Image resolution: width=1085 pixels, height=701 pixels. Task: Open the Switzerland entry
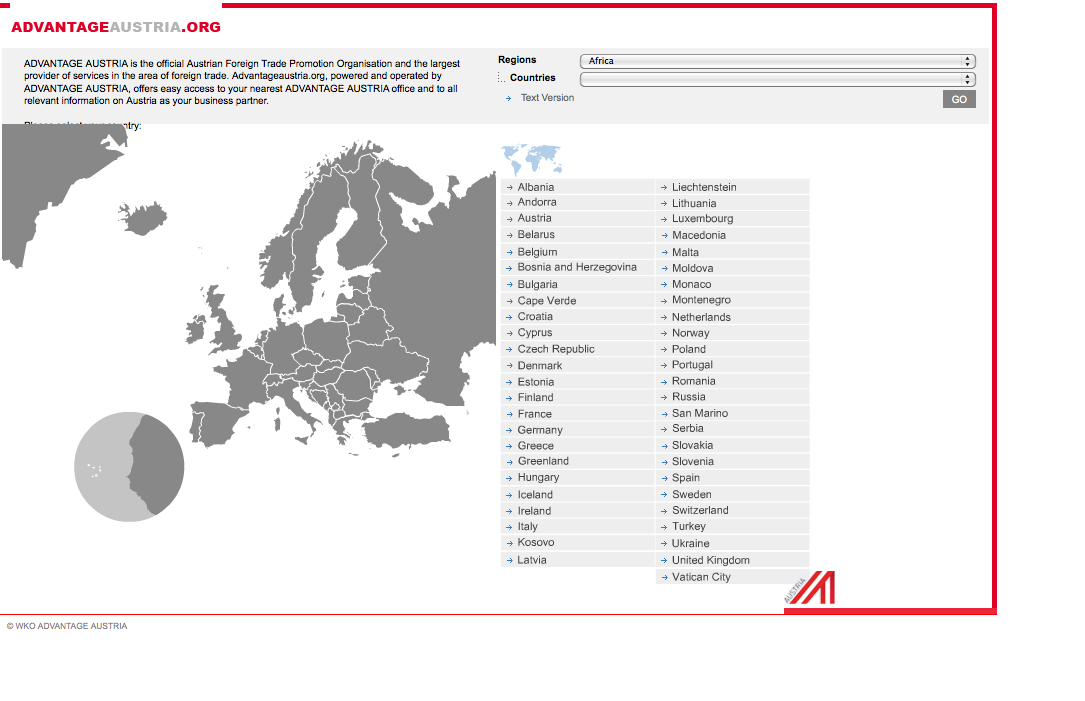point(700,510)
